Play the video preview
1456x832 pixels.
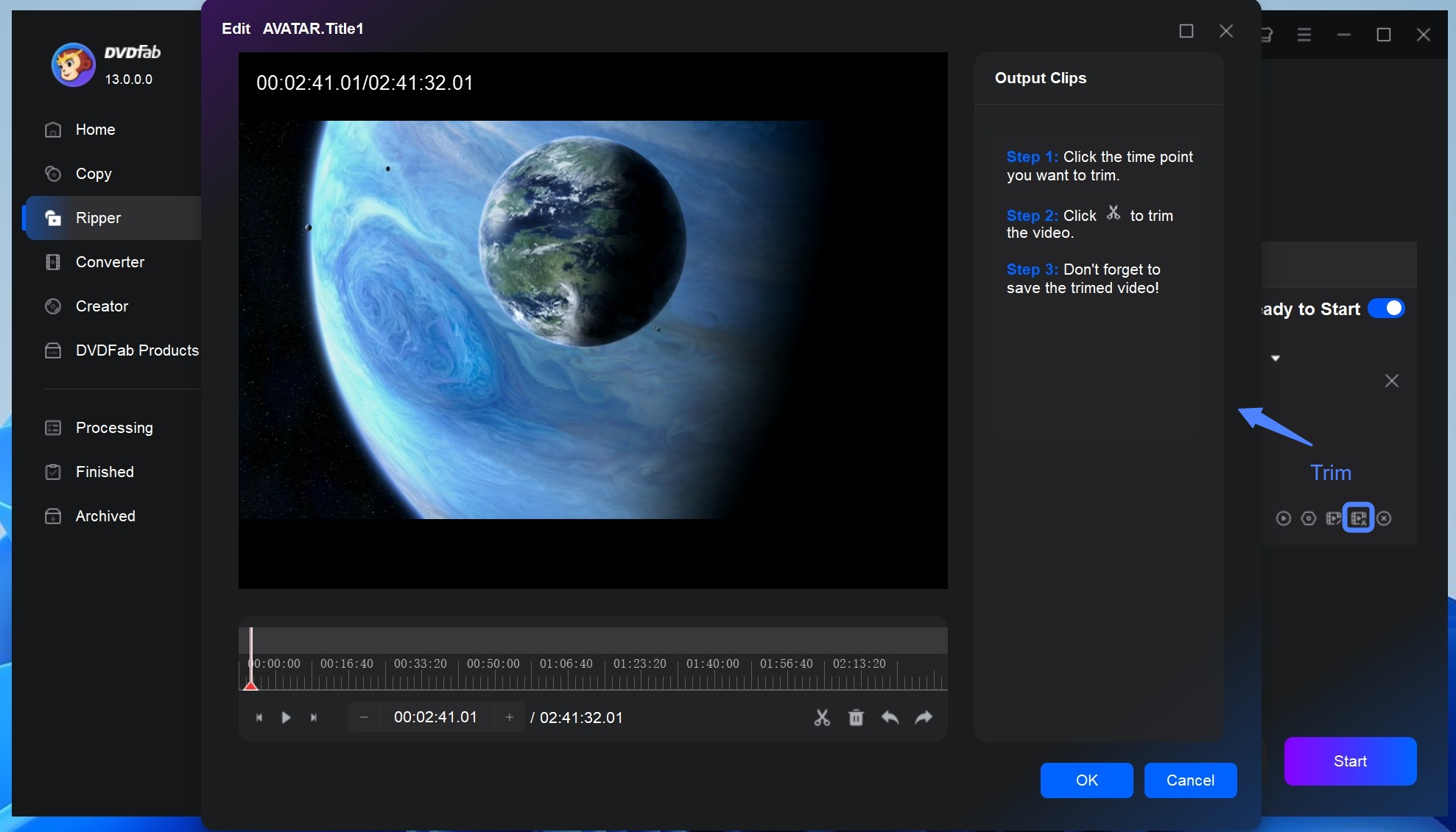pos(286,717)
